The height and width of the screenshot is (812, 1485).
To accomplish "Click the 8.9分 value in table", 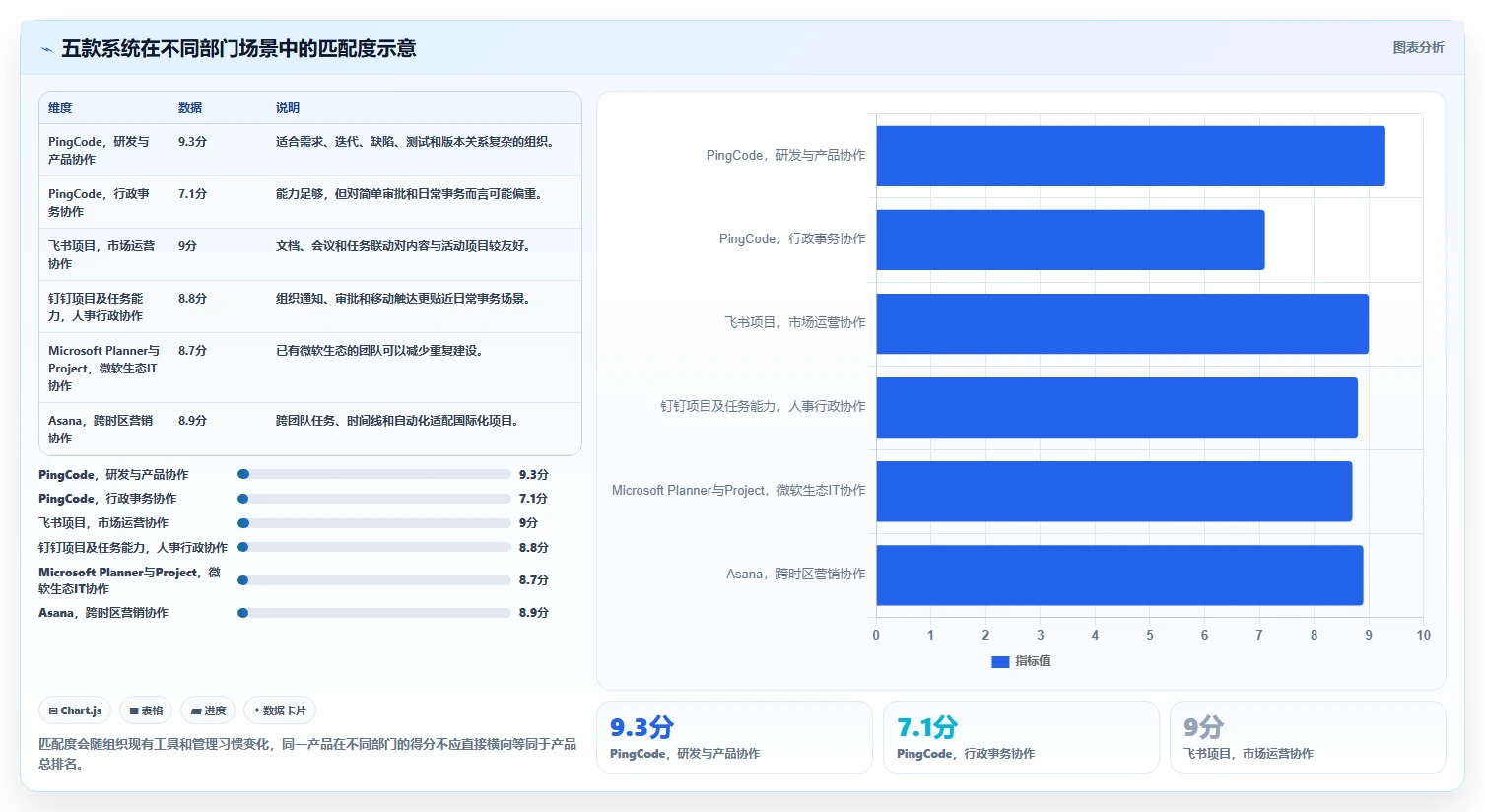I will [192, 420].
